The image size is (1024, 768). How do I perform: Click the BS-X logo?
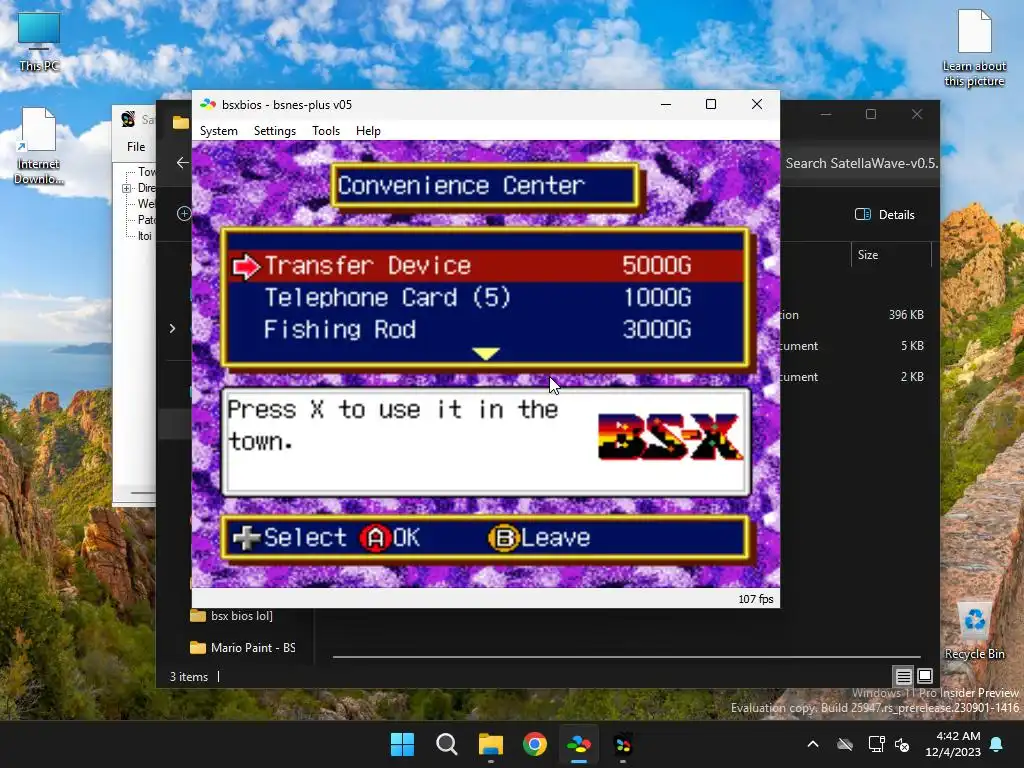click(x=671, y=436)
